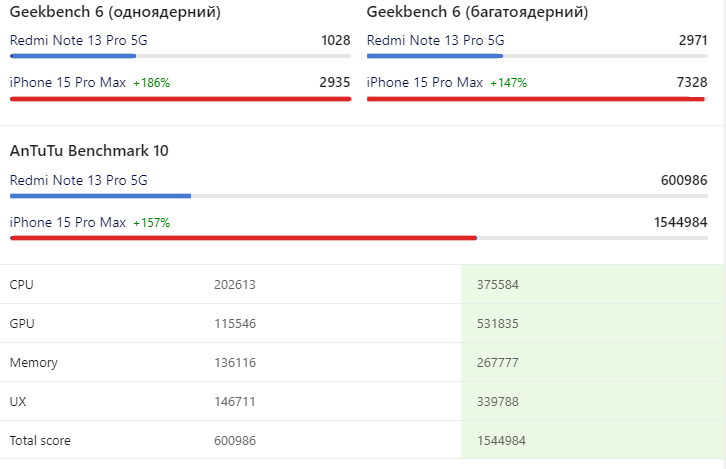
Task: Click the +147% difference label
Action: pos(509,83)
